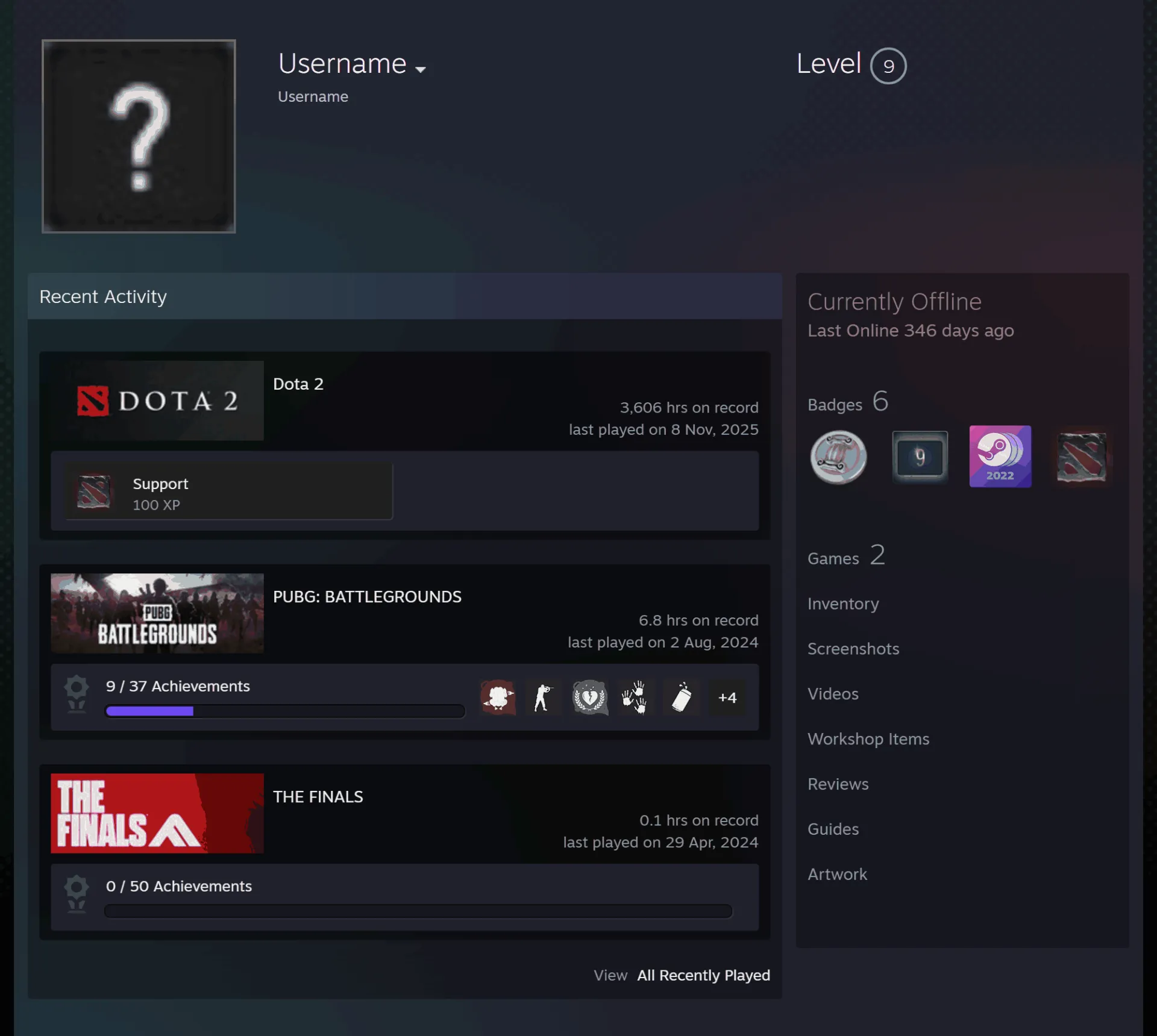
Task: Click the question mark profile avatar
Action: [x=139, y=136]
